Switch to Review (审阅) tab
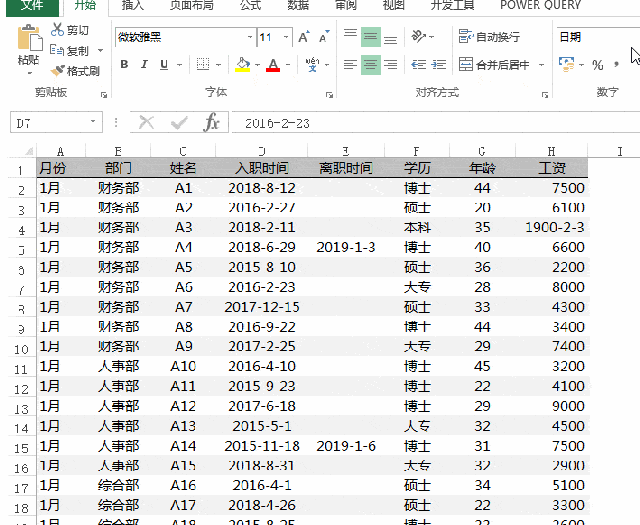 pos(346,5)
